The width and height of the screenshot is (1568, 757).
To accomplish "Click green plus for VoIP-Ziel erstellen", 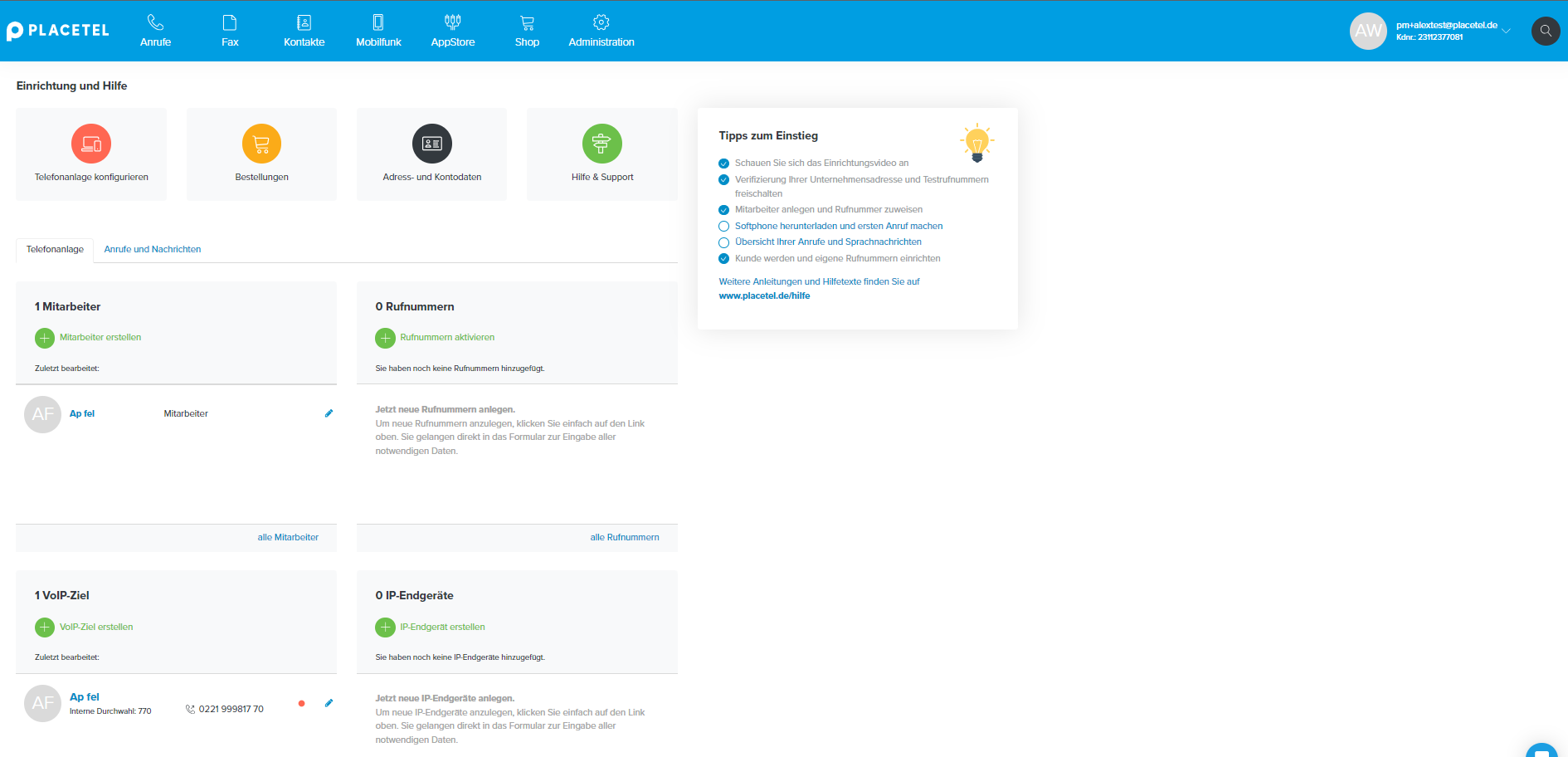I will click(45, 628).
